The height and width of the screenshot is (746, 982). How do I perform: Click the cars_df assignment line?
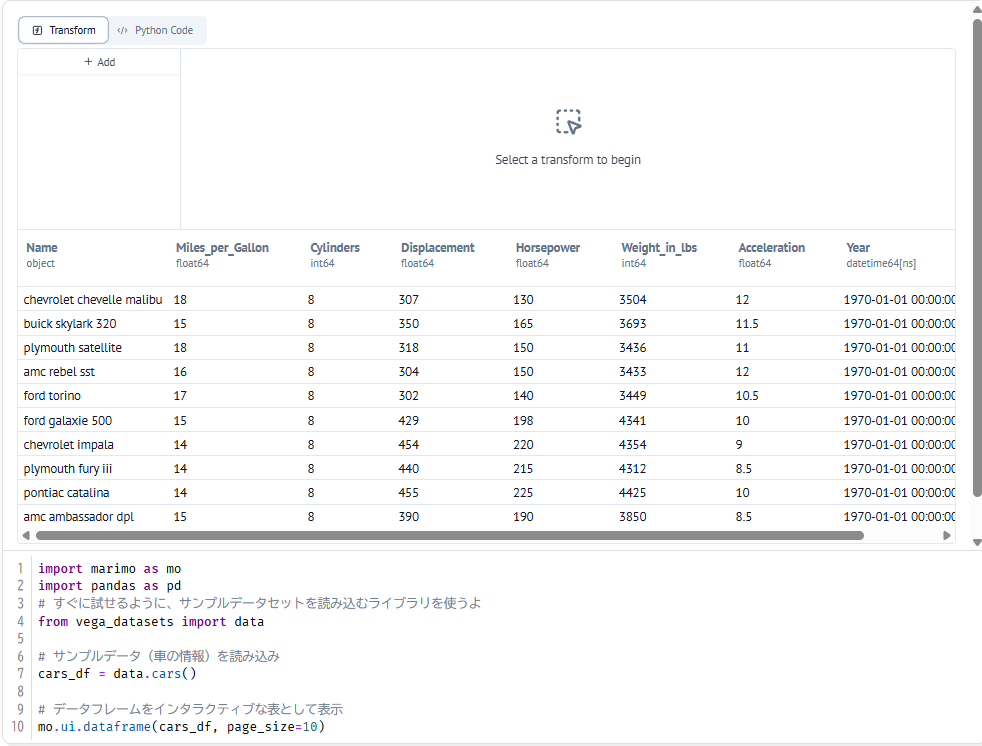117,674
